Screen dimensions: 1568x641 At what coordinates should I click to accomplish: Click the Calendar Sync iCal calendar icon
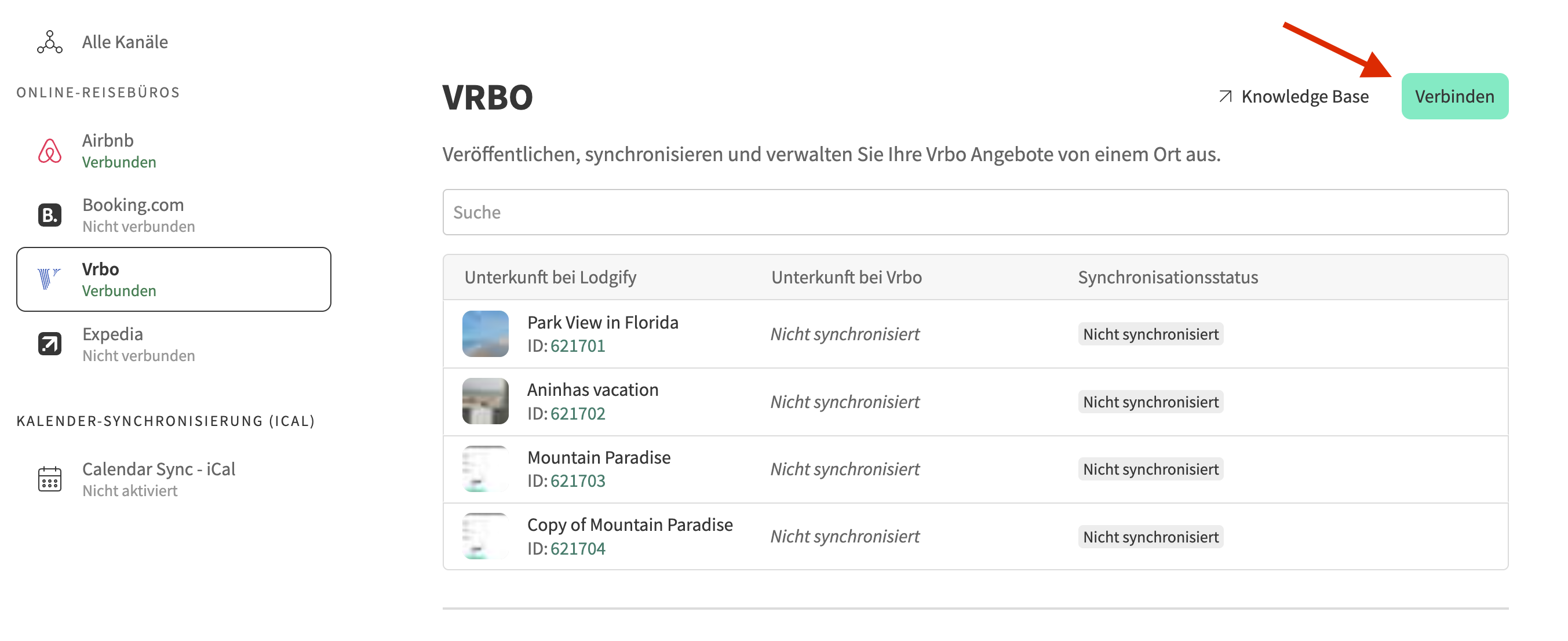[49, 479]
